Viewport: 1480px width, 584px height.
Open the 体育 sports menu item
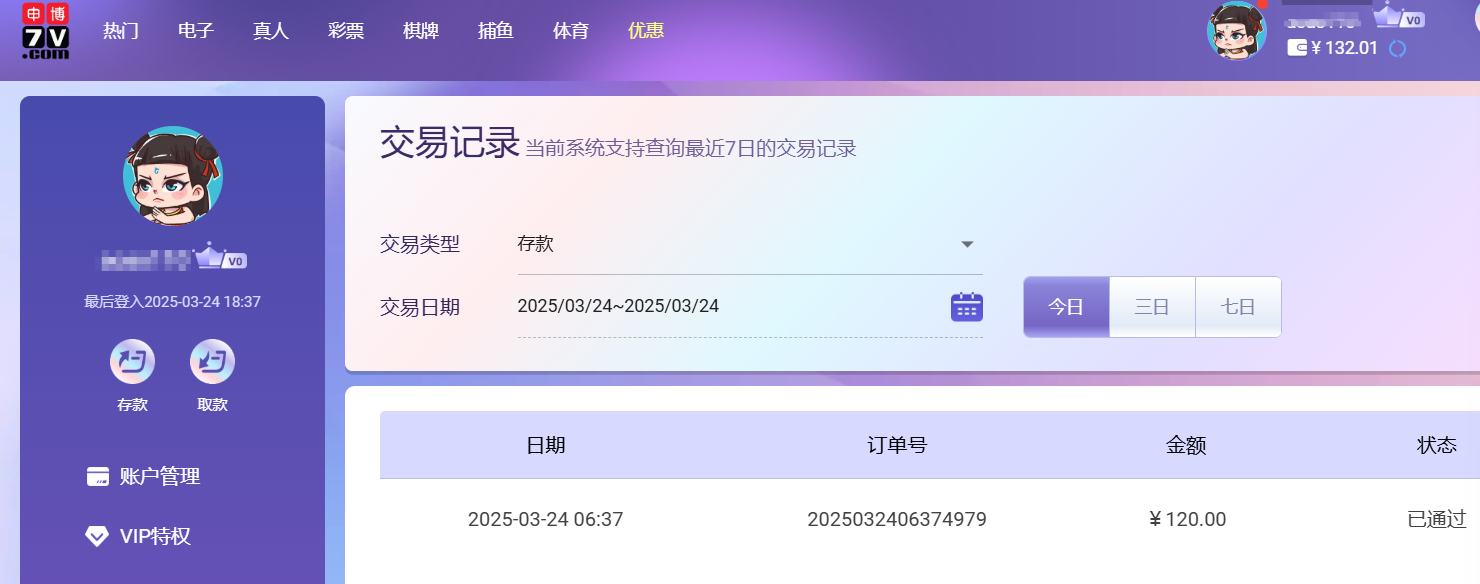[570, 31]
